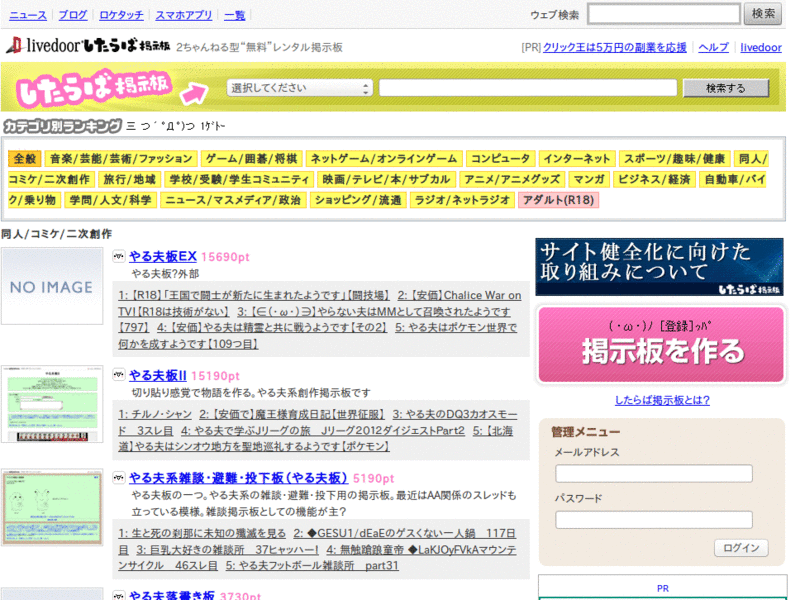Image resolution: width=800 pixels, height=600 pixels.
Task: Click the 15690pt score text
Action: [226, 257]
